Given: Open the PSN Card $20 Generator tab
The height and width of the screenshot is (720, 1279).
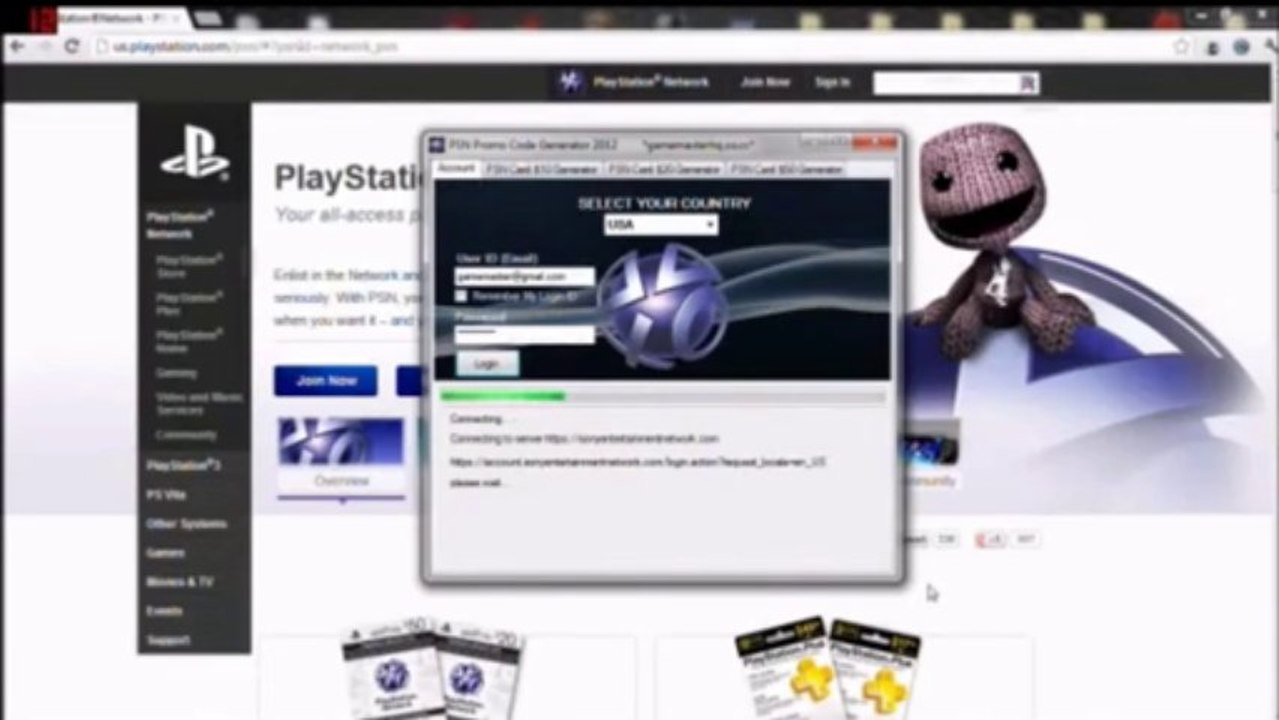Looking at the screenshot, I should click(664, 169).
